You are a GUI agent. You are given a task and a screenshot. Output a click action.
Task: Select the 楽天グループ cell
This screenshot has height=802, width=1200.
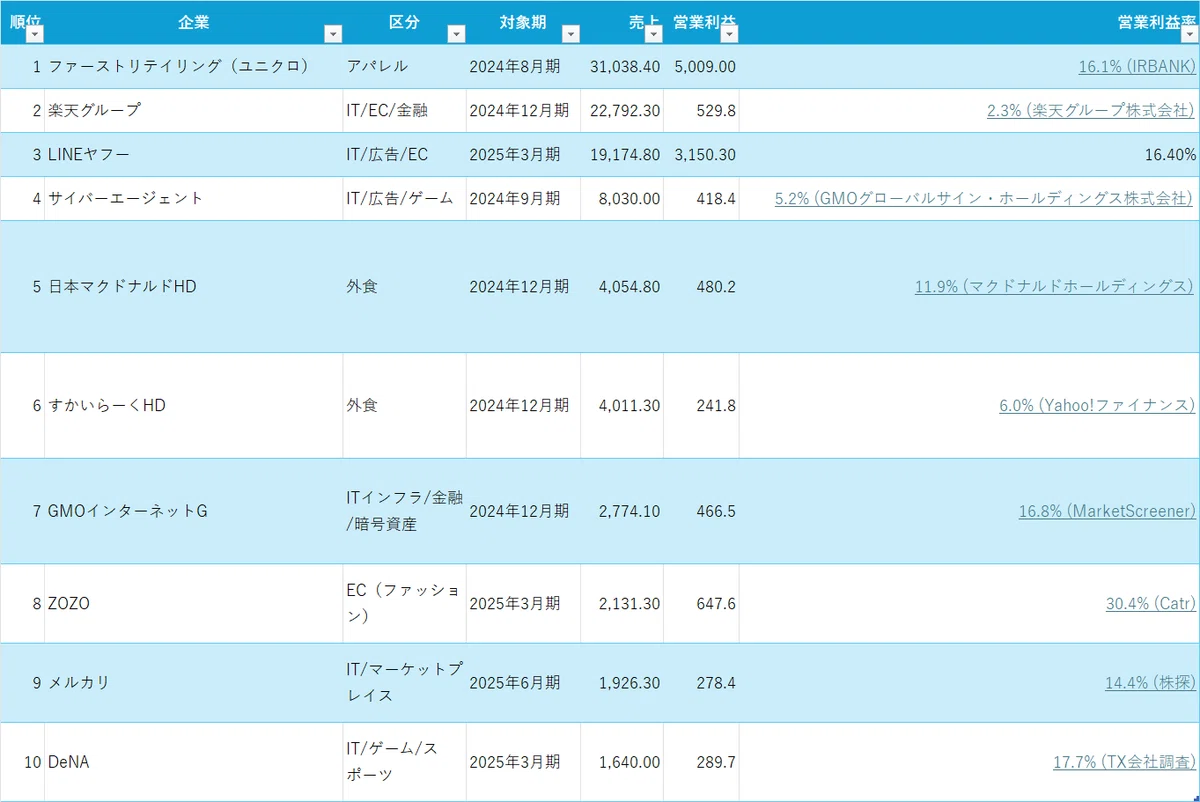[194, 111]
